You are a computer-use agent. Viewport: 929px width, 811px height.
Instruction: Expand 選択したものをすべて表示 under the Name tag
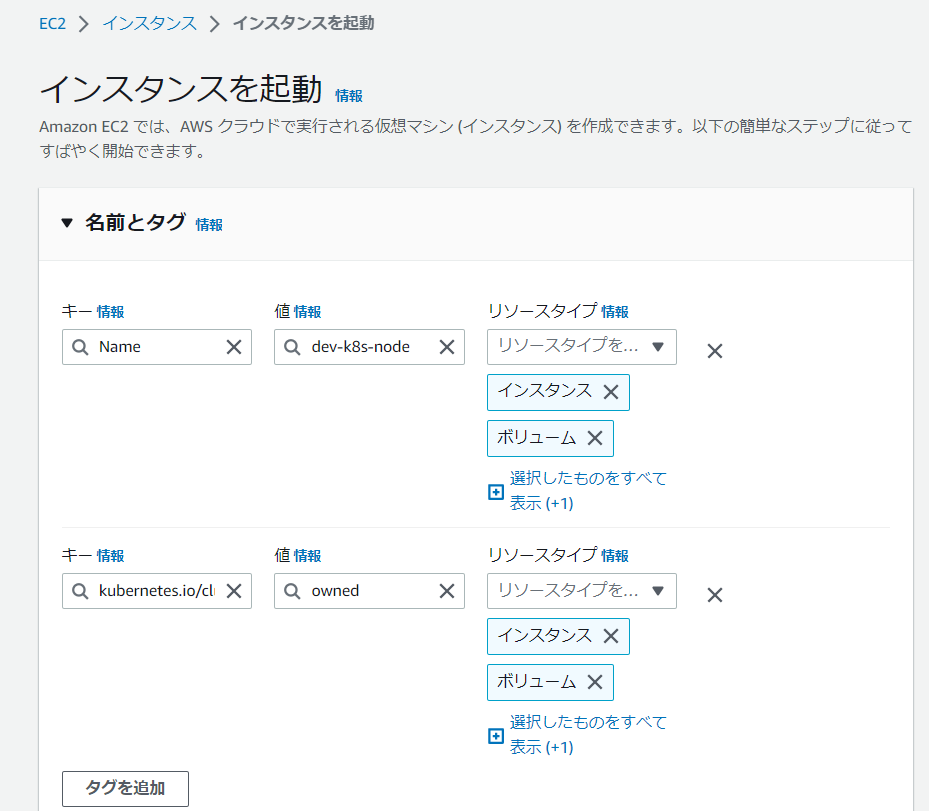(x=578, y=490)
